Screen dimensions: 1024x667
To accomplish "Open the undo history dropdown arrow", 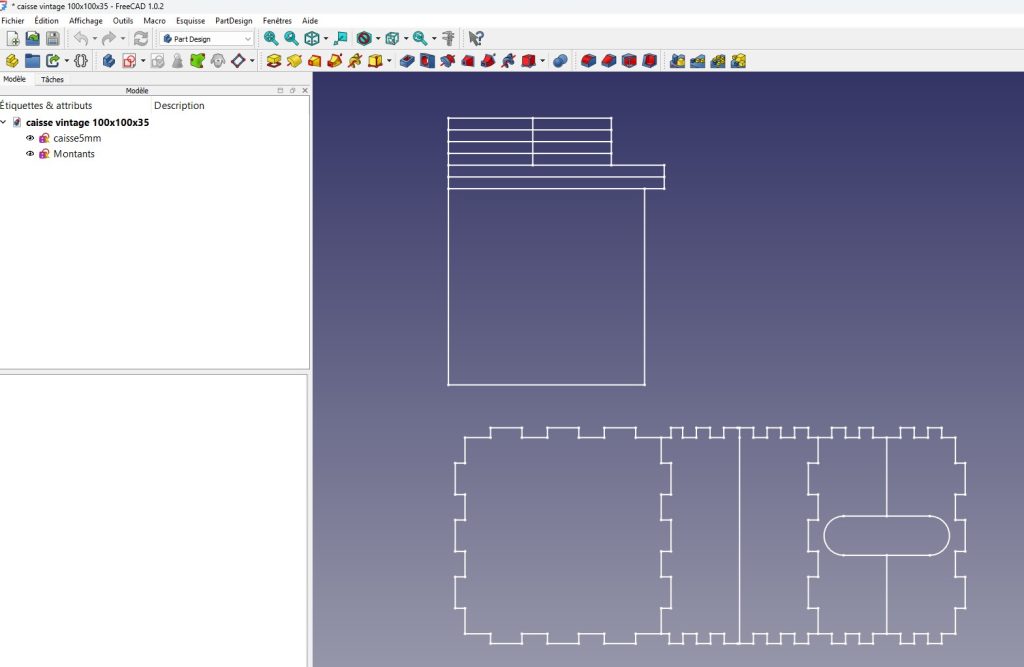I will 95,39.
